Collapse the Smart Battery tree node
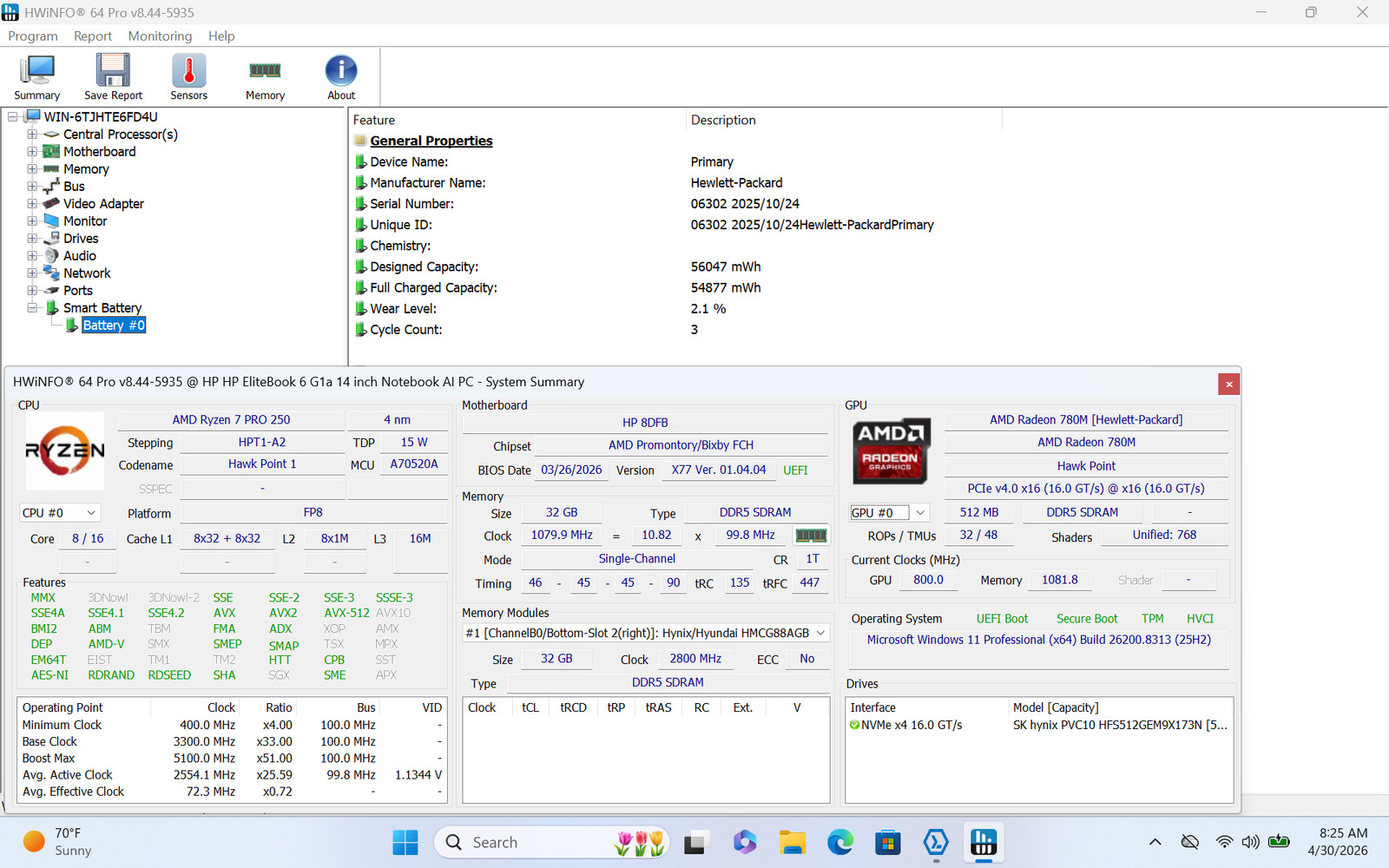 tap(32, 308)
